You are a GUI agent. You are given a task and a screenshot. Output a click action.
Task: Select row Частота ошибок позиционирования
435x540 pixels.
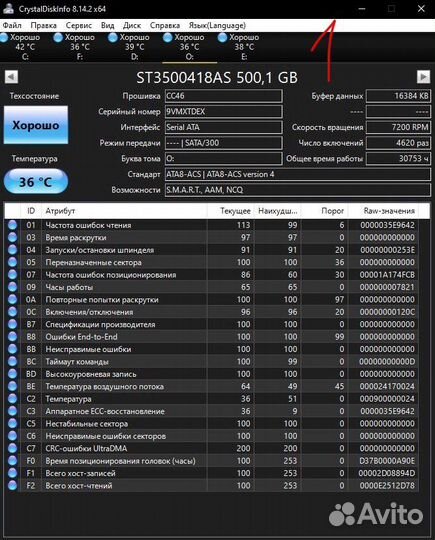[x=212, y=275]
